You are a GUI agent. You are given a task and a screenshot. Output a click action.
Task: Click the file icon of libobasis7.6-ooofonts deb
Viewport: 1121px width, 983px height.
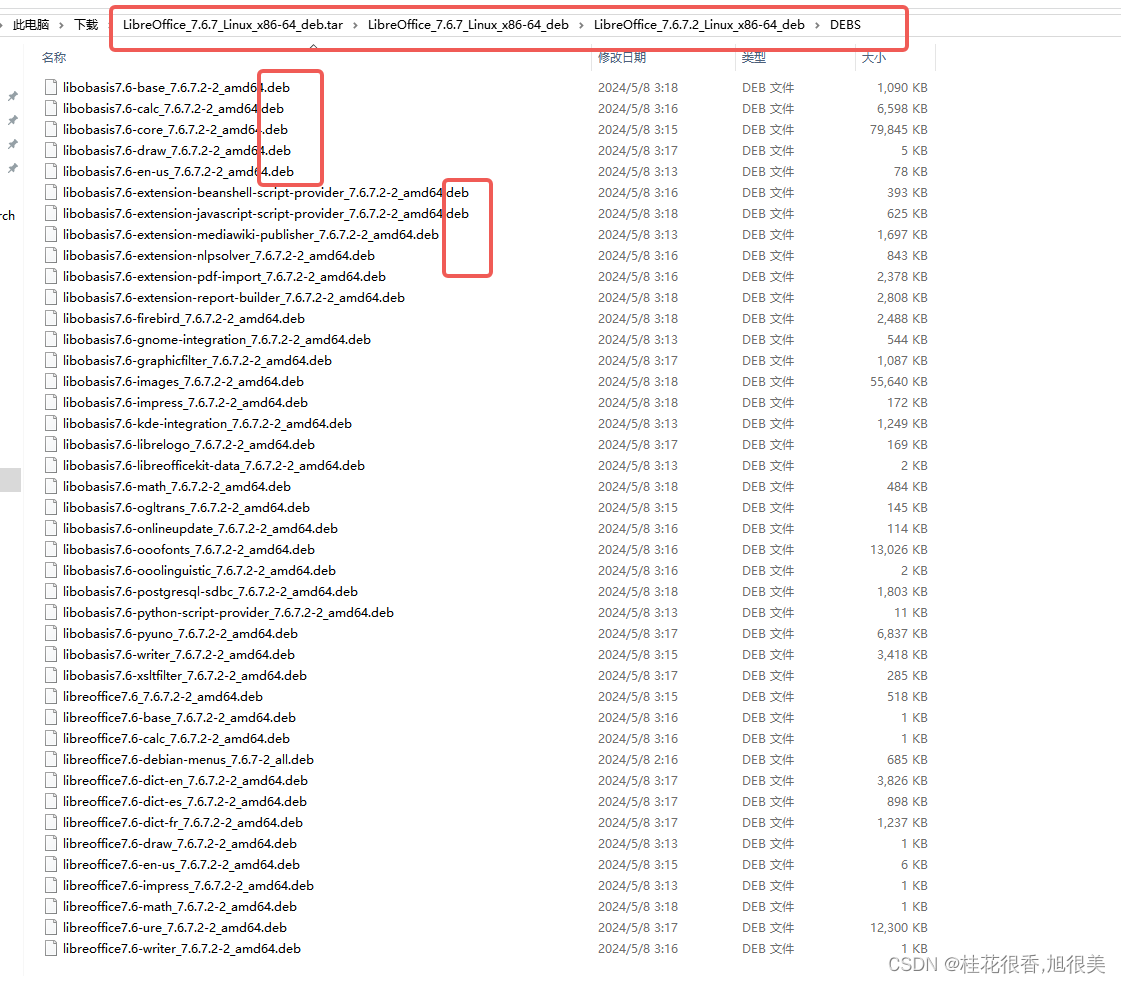click(51, 549)
